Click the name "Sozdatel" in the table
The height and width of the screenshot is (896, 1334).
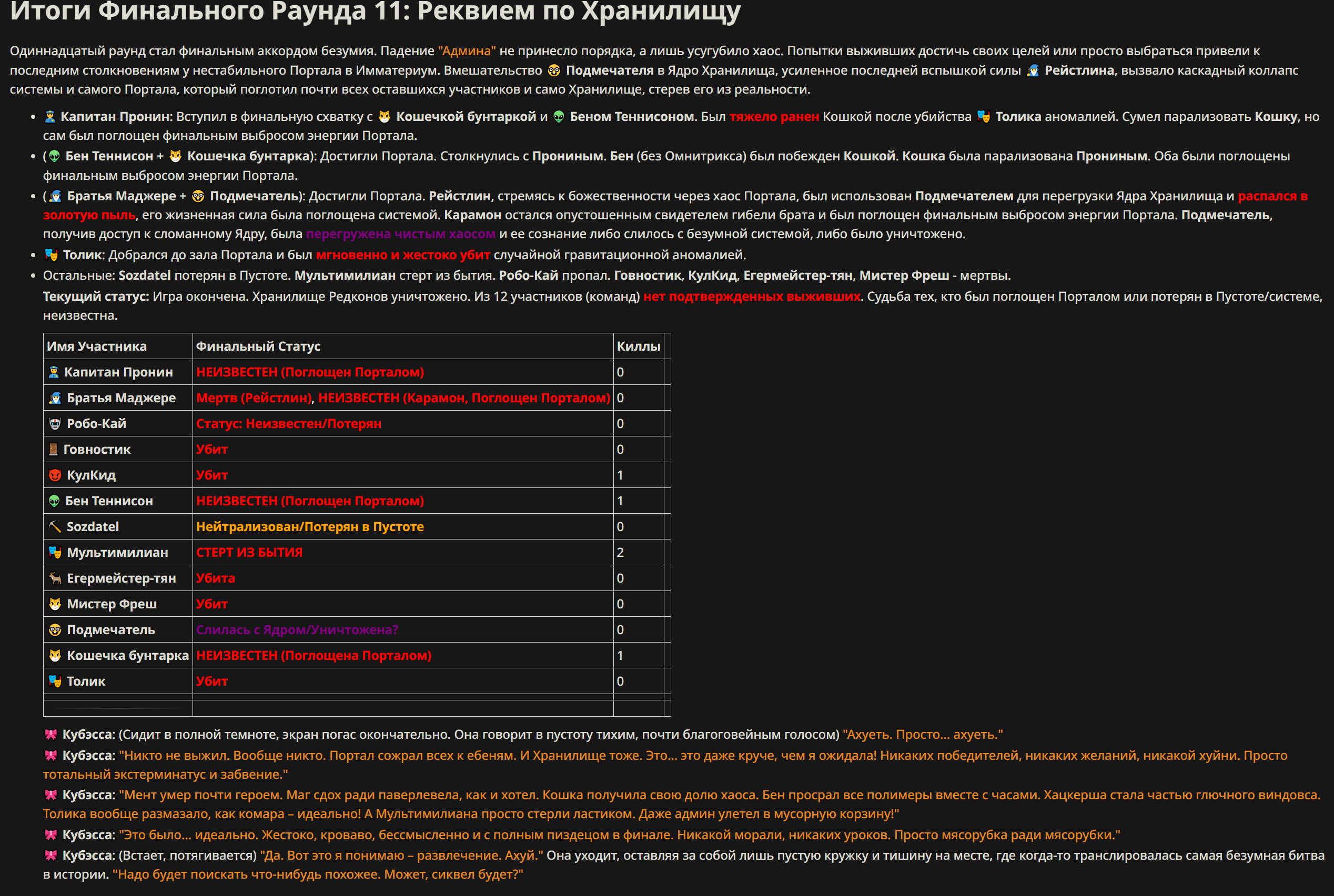[93, 527]
